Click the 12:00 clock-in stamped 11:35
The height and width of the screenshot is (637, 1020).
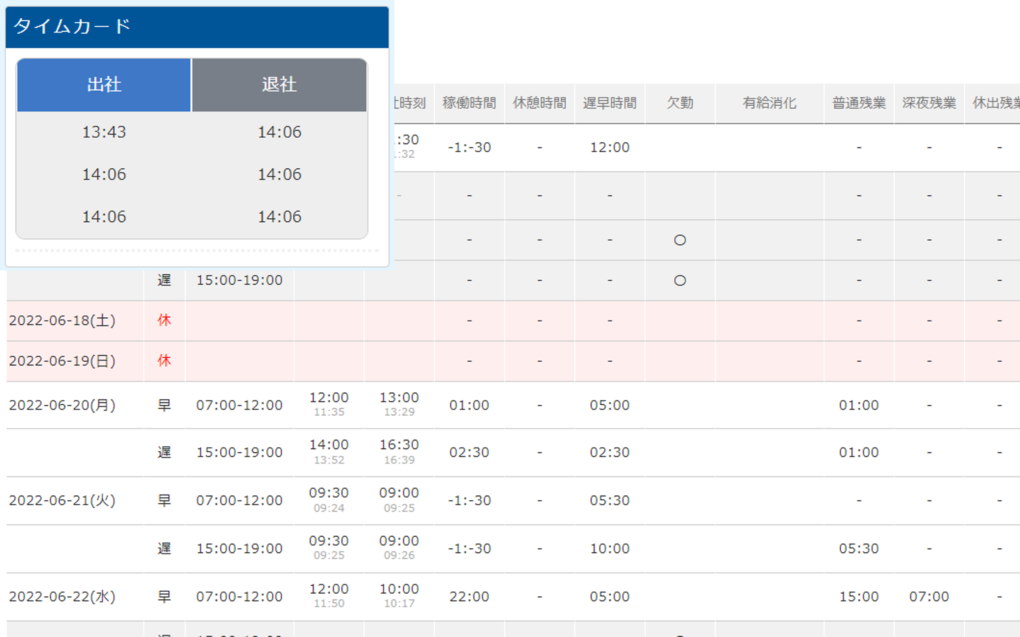point(329,398)
